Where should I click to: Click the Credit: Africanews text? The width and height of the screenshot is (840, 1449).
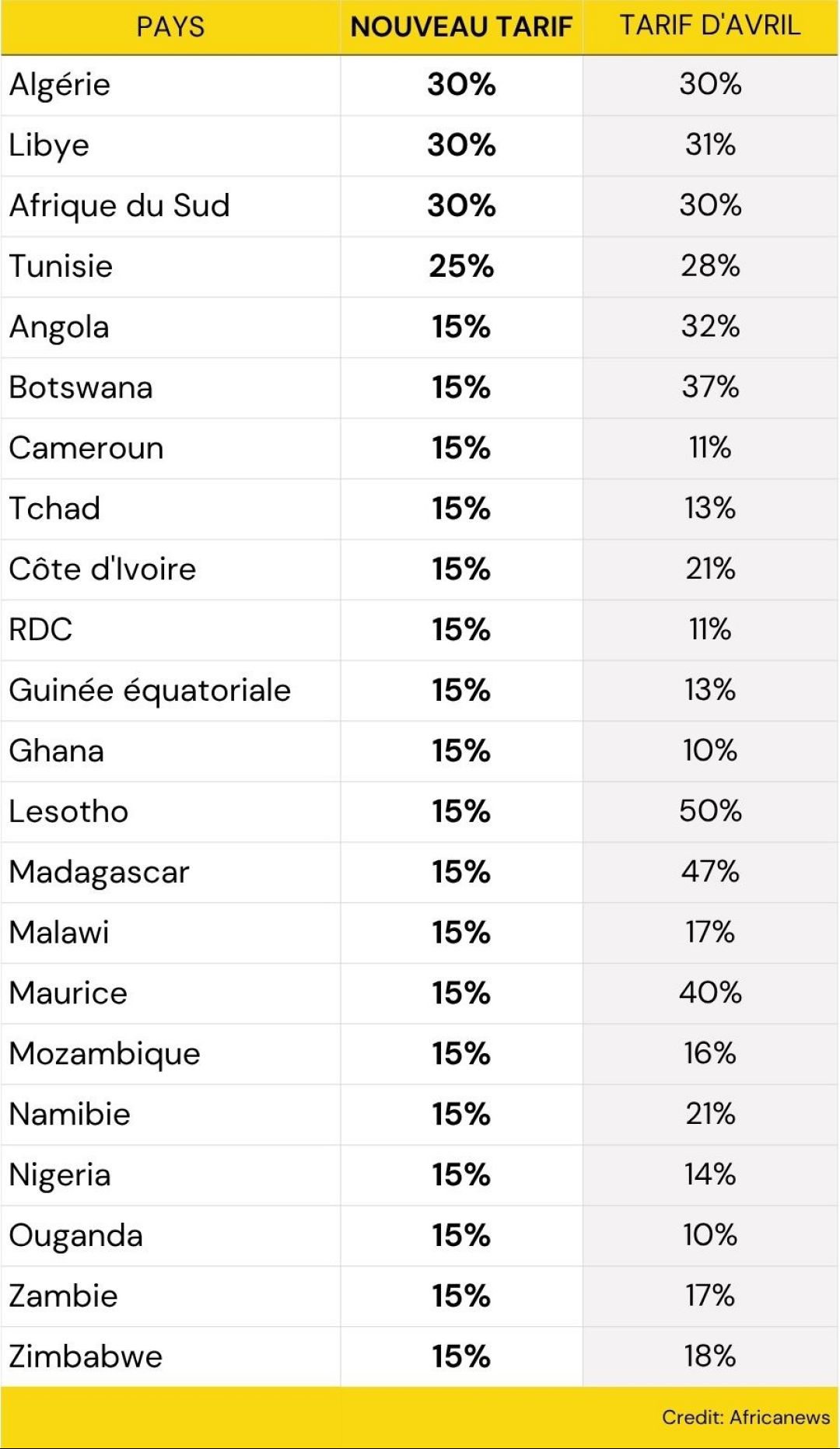(746, 1417)
